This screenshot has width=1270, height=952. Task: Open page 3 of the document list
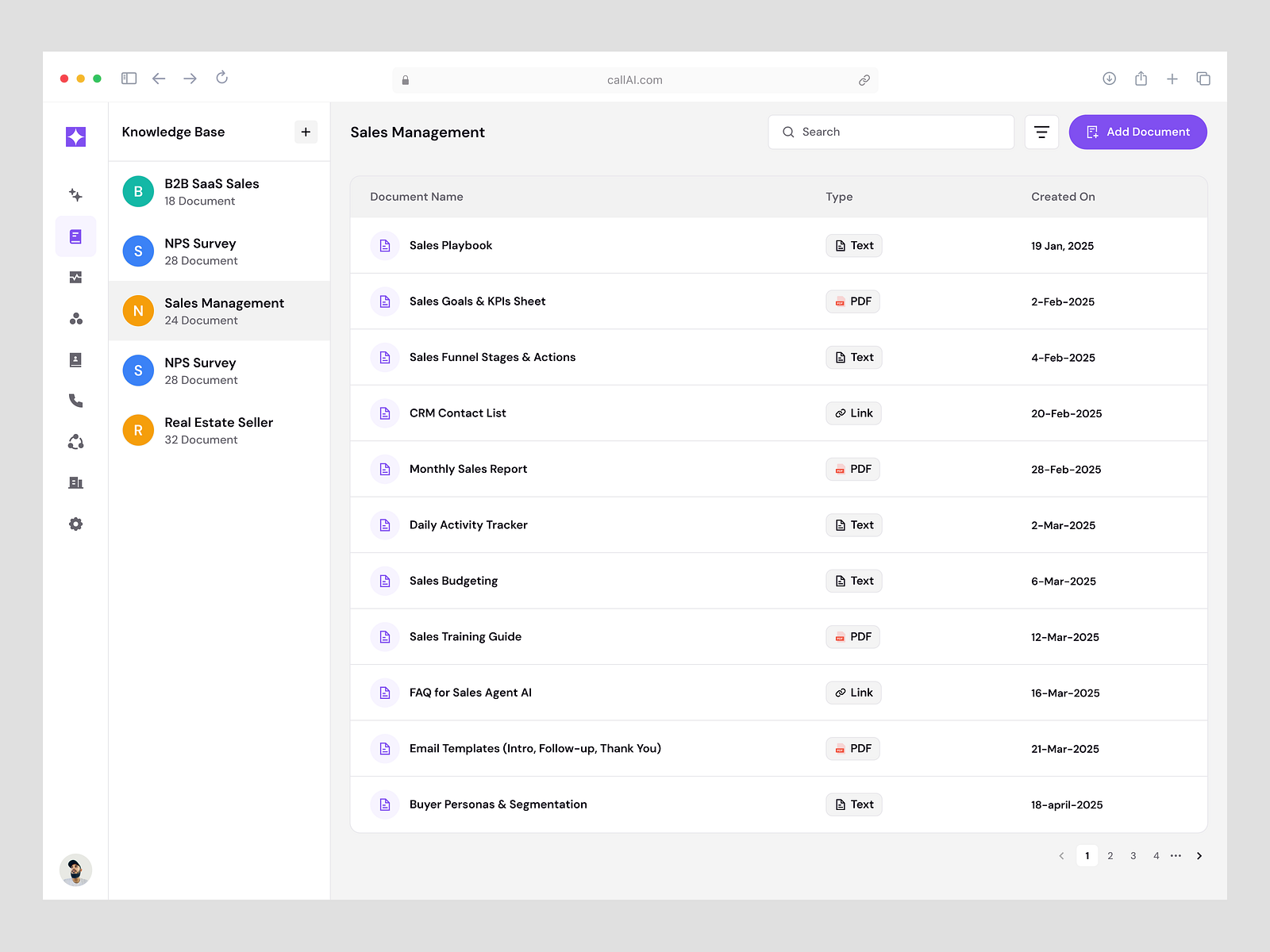[1133, 855]
